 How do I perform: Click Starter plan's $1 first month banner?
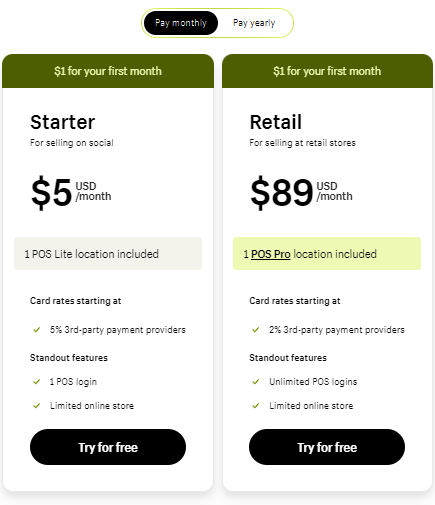coord(108,71)
